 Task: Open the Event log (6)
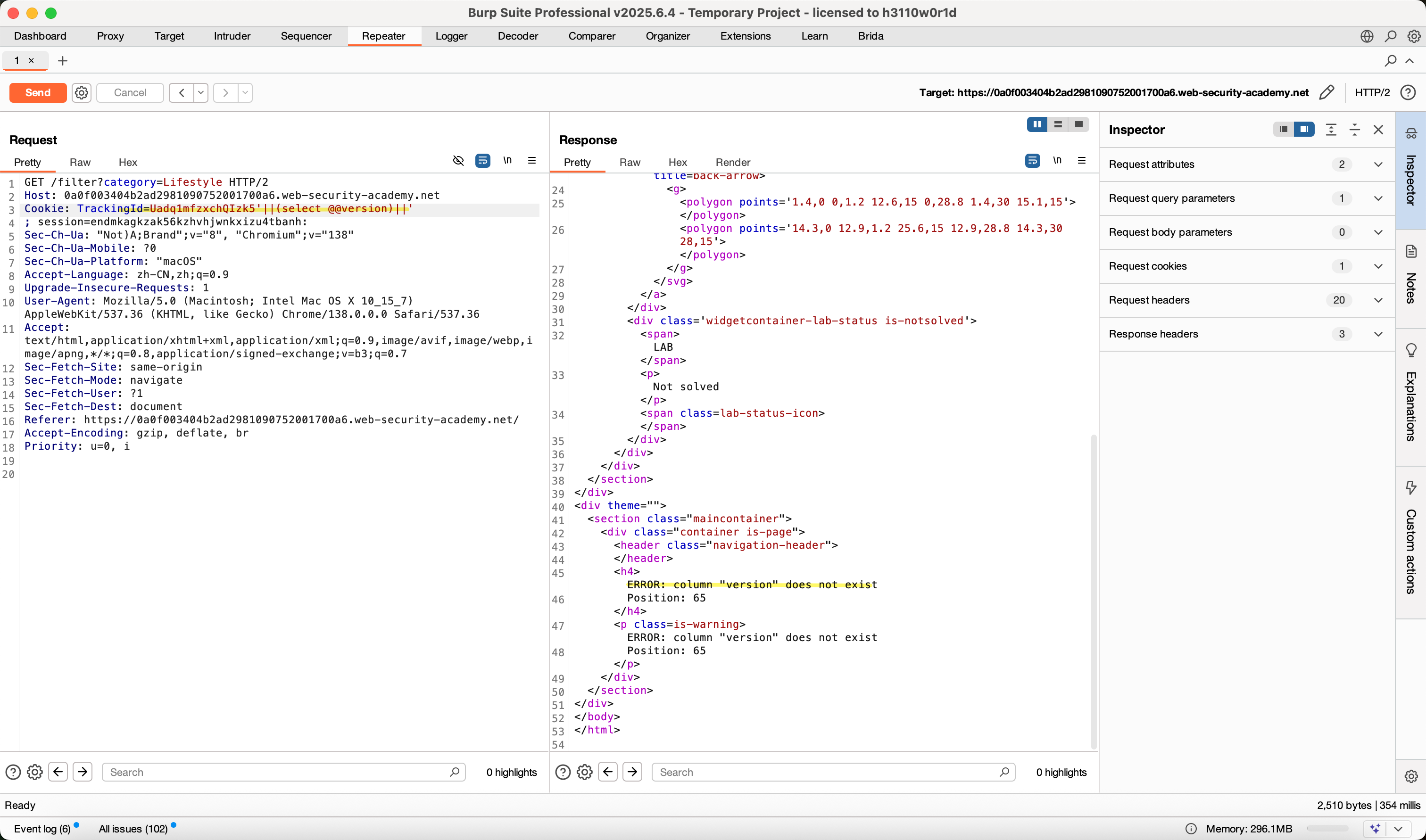coord(42,829)
